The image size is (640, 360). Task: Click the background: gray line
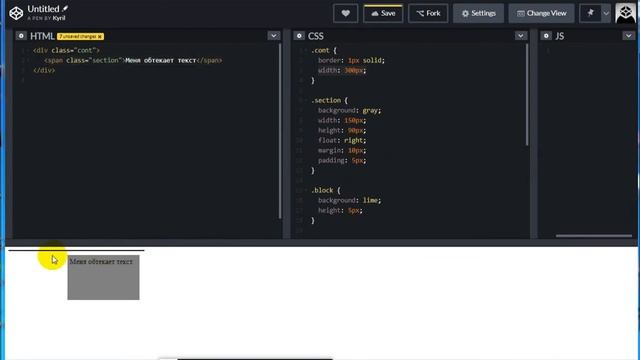pos(349,110)
